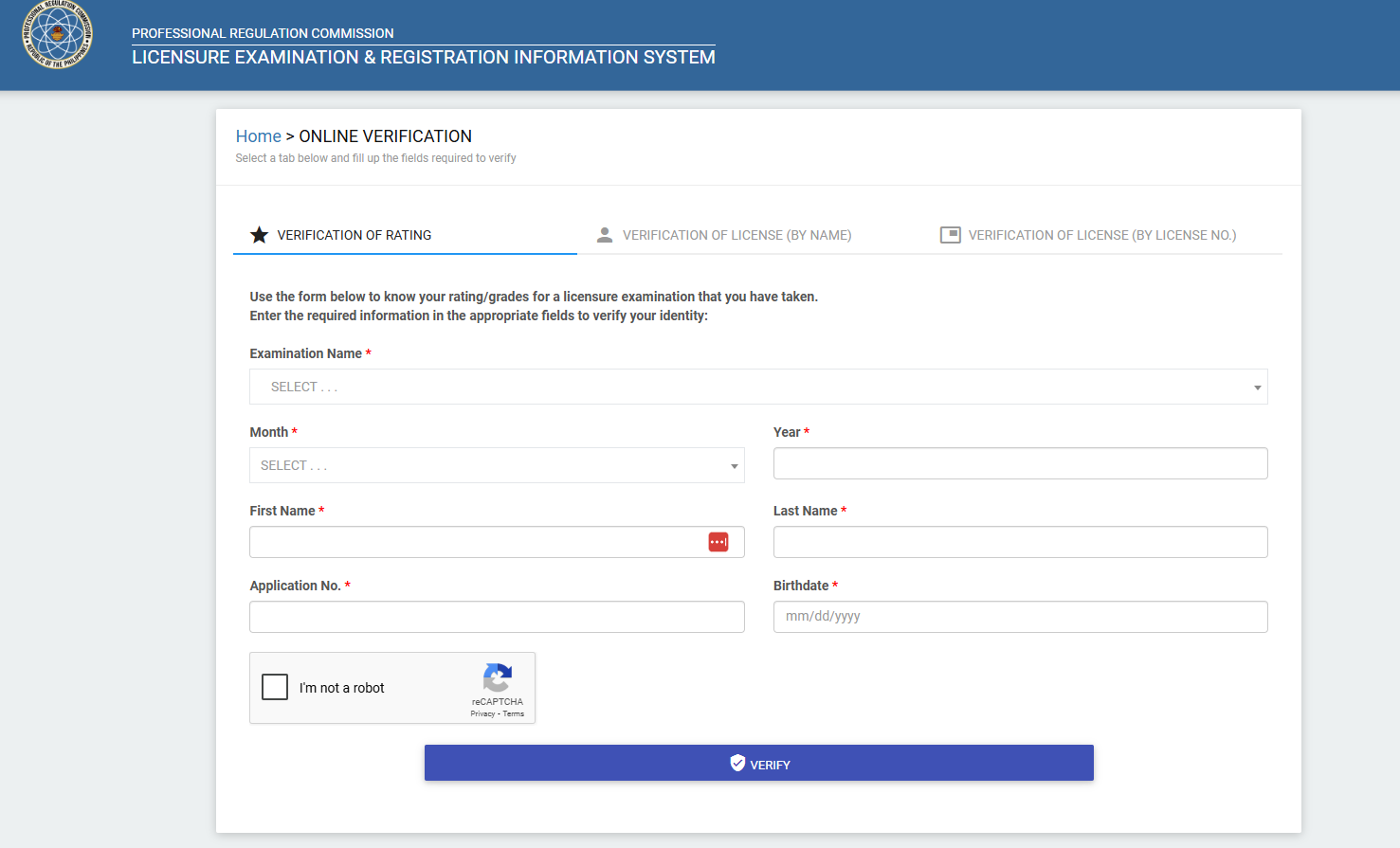This screenshot has height=848, width=1400.
Task: Click the ID card icon on the By License No. tab
Action: click(949, 233)
